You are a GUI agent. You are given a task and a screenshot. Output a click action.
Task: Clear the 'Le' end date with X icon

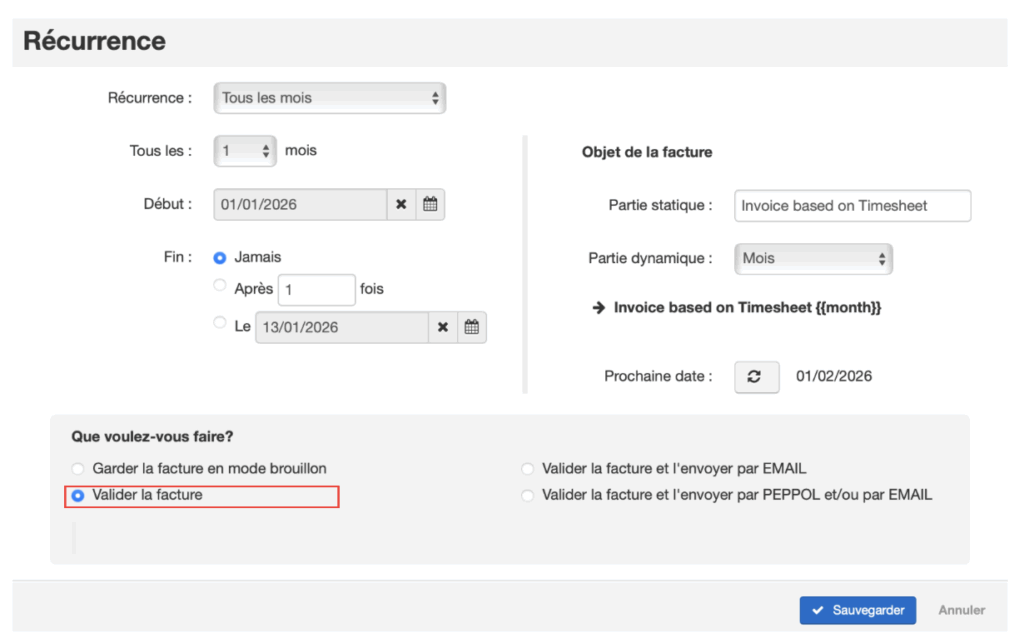point(443,327)
